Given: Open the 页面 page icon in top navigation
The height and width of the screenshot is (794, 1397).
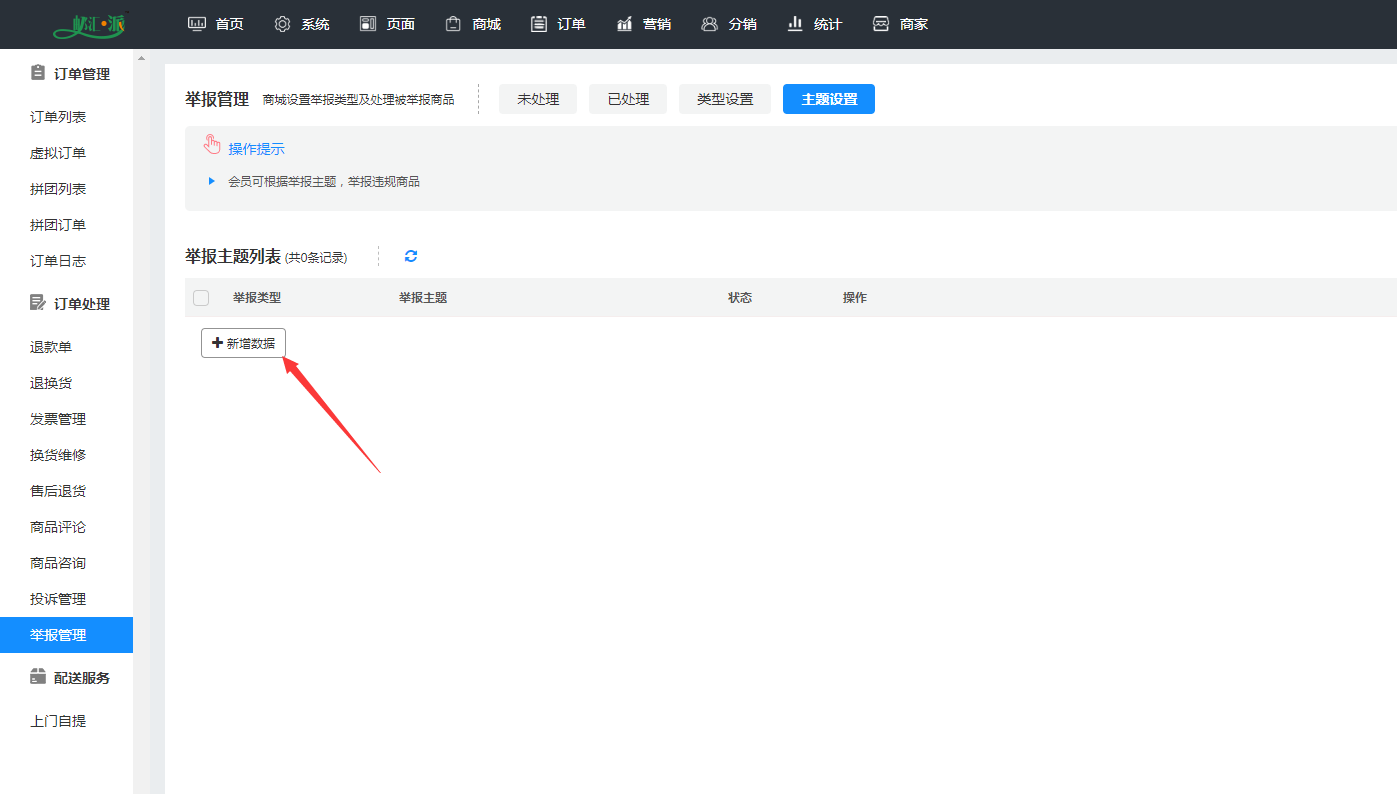Looking at the screenshot, I should pyautogui.click(x=368, y=24).
